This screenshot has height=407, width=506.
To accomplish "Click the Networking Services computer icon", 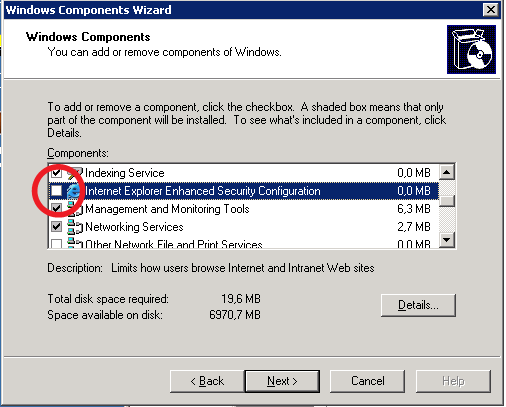I will [x=75, y=227].
